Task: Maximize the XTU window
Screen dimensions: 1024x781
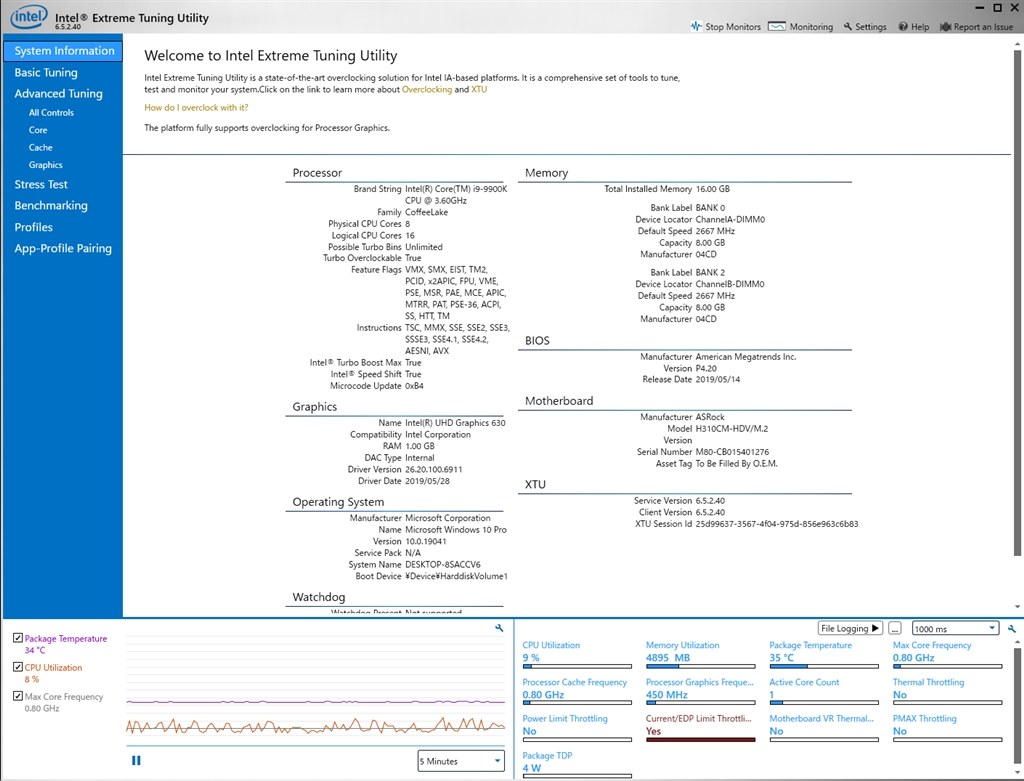Action: 997,8
